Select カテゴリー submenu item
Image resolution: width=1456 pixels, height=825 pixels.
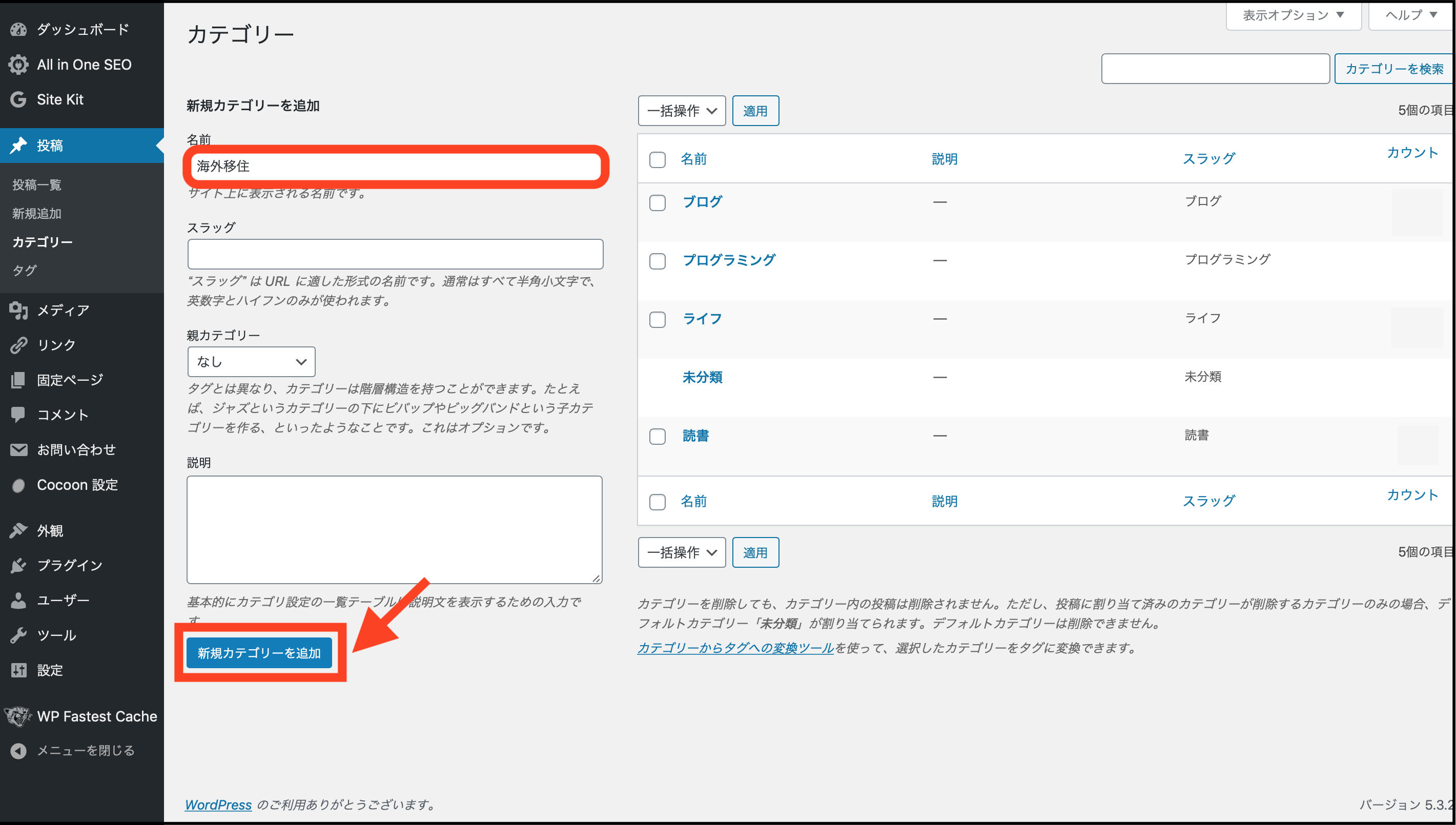pyautogui.click(x=43, y=242)
